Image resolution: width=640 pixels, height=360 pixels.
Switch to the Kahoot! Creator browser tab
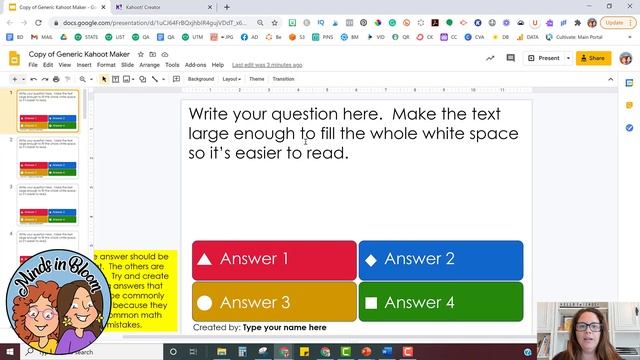(x=163, y=7)
